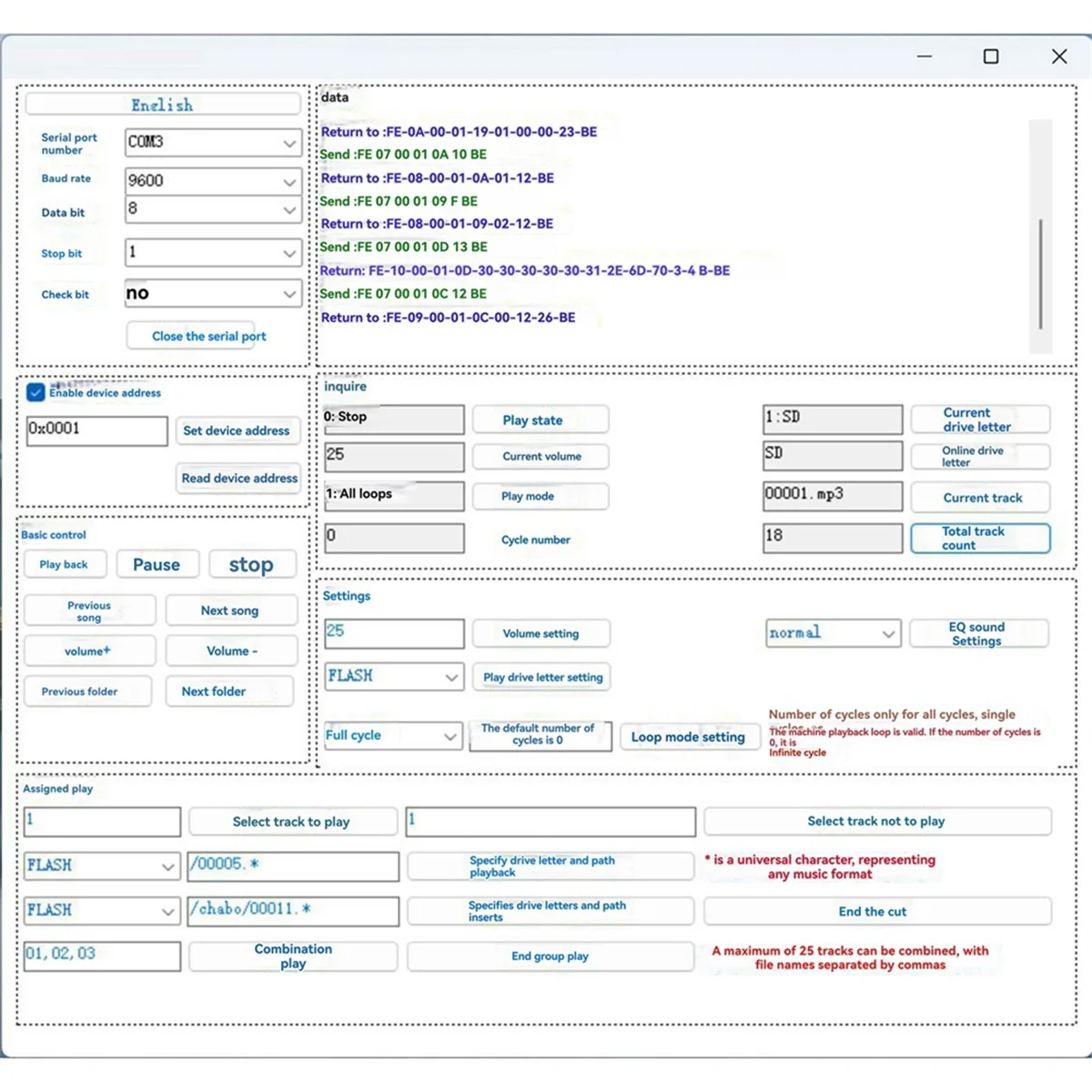The height and width of the screenshot is (1092, 1092).
Task: Uncheck the Enable device address checkbox
Action: pyautogui.click(x=35, y=392)
